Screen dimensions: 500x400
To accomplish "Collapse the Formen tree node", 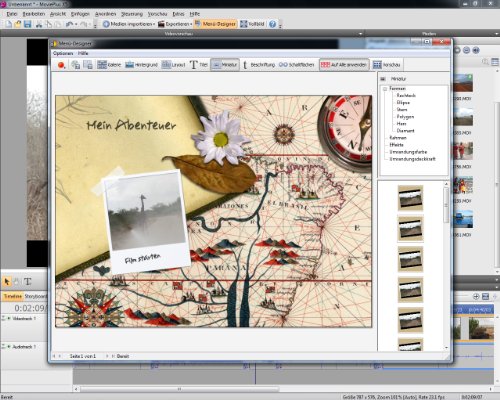I will [385, 89].
